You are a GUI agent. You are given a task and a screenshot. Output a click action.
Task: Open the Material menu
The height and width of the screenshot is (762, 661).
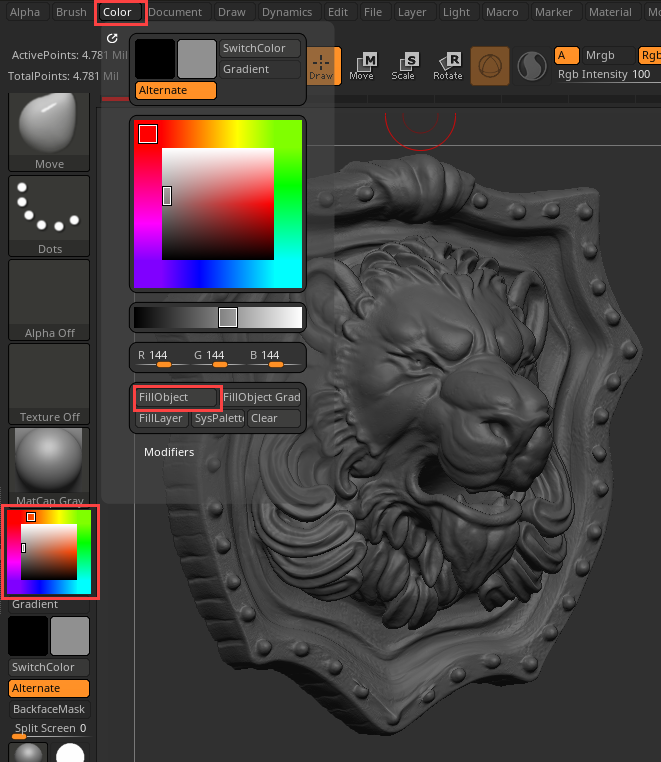tap(610, 12)
